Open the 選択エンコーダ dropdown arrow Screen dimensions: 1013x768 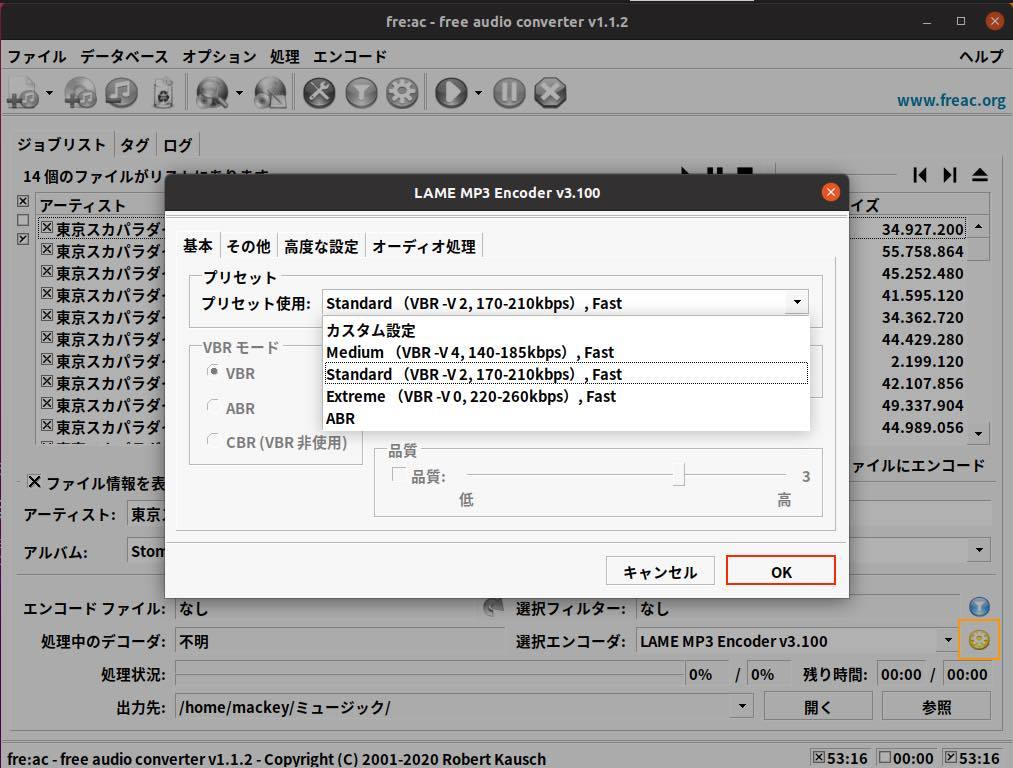[948, 641]
